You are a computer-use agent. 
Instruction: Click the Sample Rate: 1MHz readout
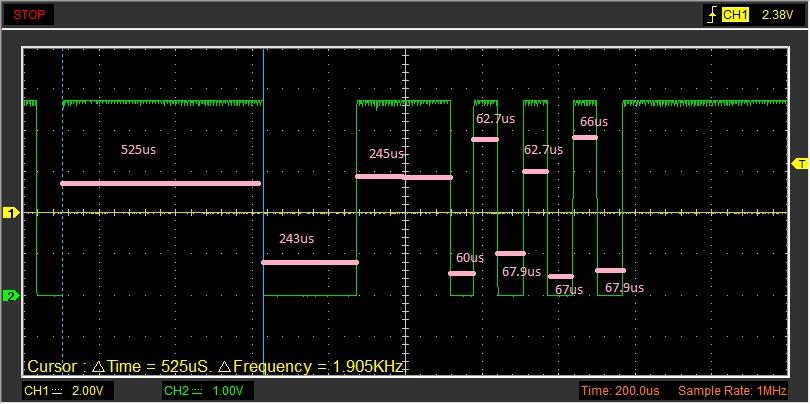pyautogui.click(x=732, y=391)
